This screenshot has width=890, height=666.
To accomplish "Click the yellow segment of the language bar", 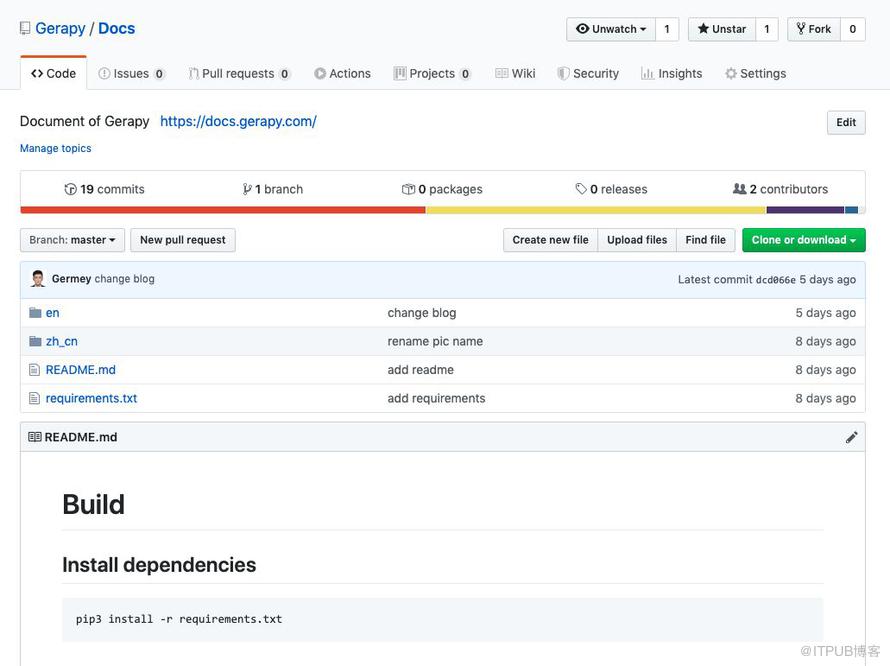I will (596, 210).
